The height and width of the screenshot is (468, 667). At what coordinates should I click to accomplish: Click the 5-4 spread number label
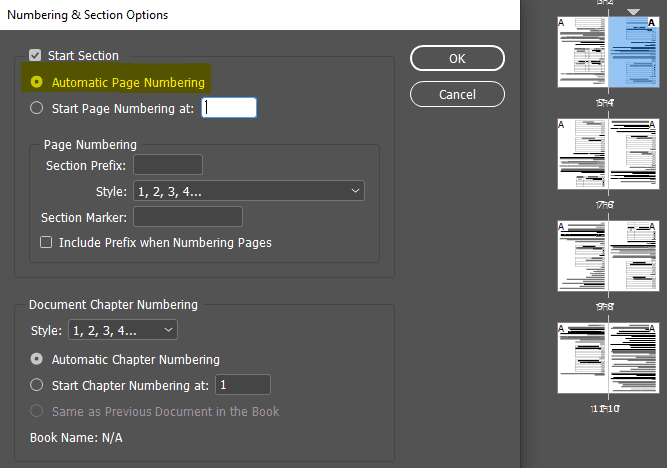click(x=604, y=103)
